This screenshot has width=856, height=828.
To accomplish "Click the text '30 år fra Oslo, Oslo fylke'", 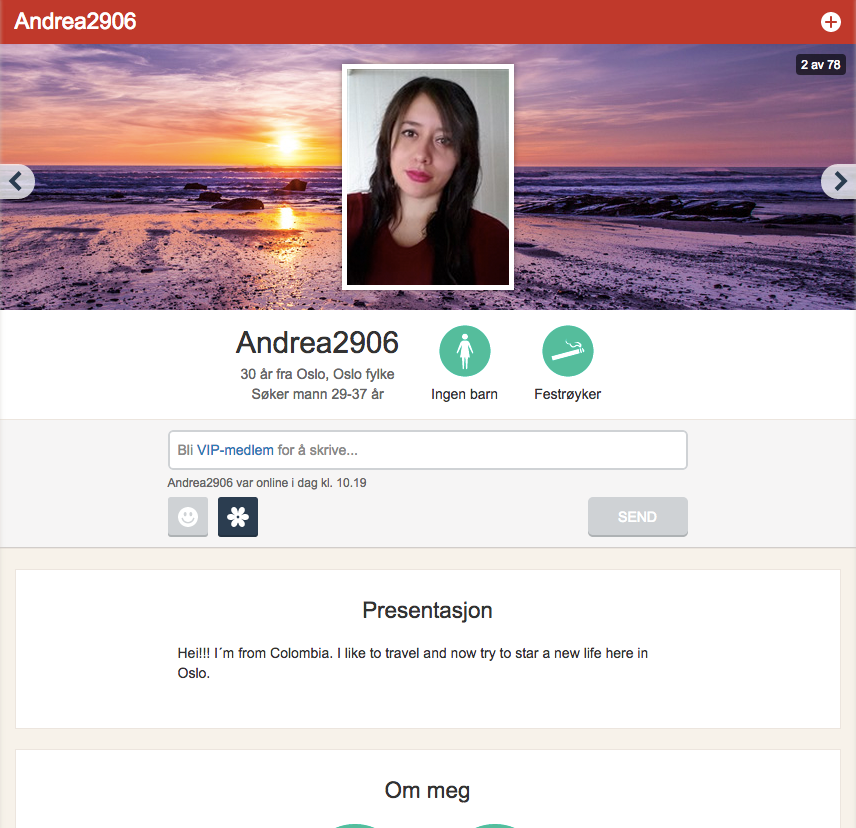I will coord(317,374).
